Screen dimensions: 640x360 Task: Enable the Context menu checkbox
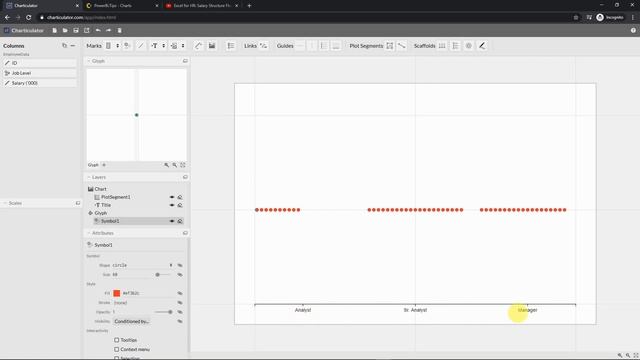(x=117, y=349)
